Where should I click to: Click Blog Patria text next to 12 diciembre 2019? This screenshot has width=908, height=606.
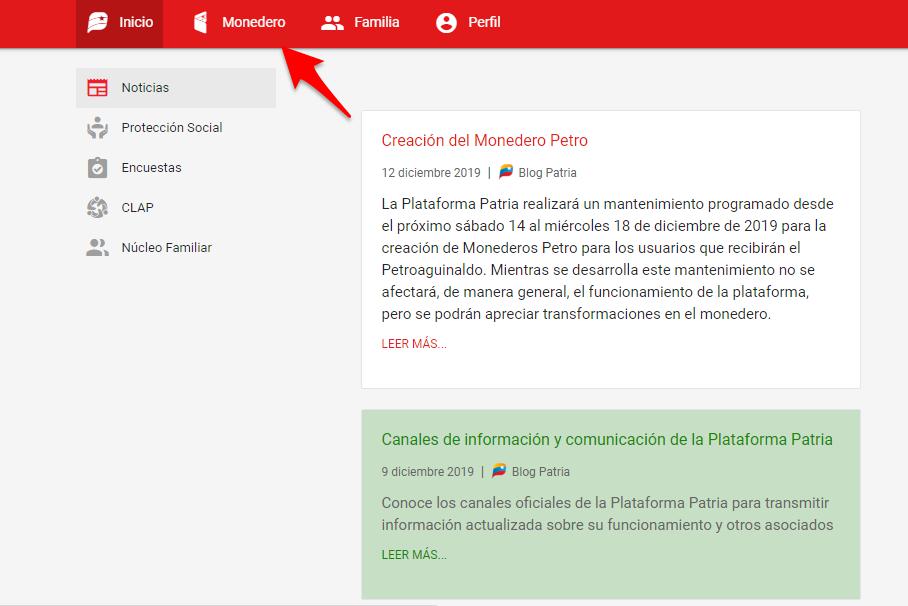547,173
